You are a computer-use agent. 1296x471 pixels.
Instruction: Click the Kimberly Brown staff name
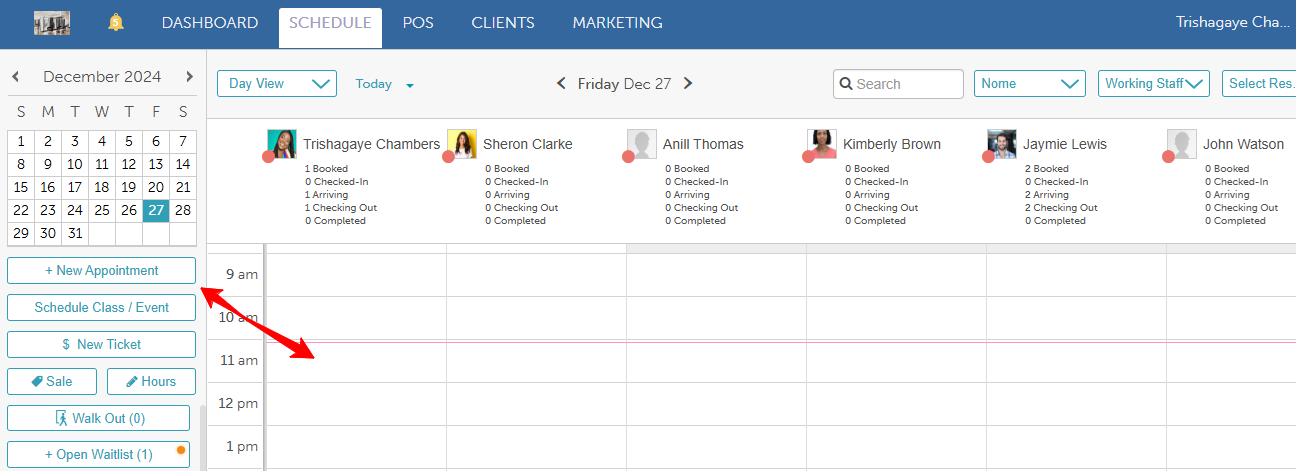[x=892, y=144]
